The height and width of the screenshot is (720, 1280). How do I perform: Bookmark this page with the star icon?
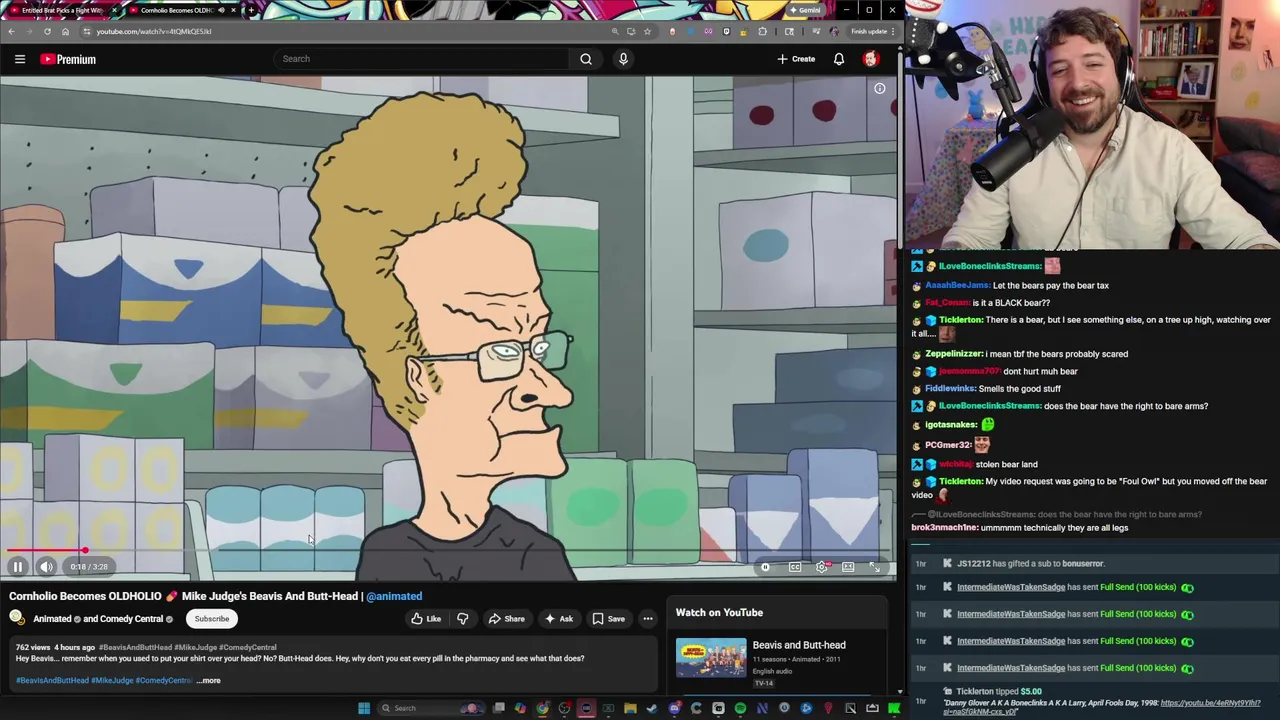tap(647, 31)
